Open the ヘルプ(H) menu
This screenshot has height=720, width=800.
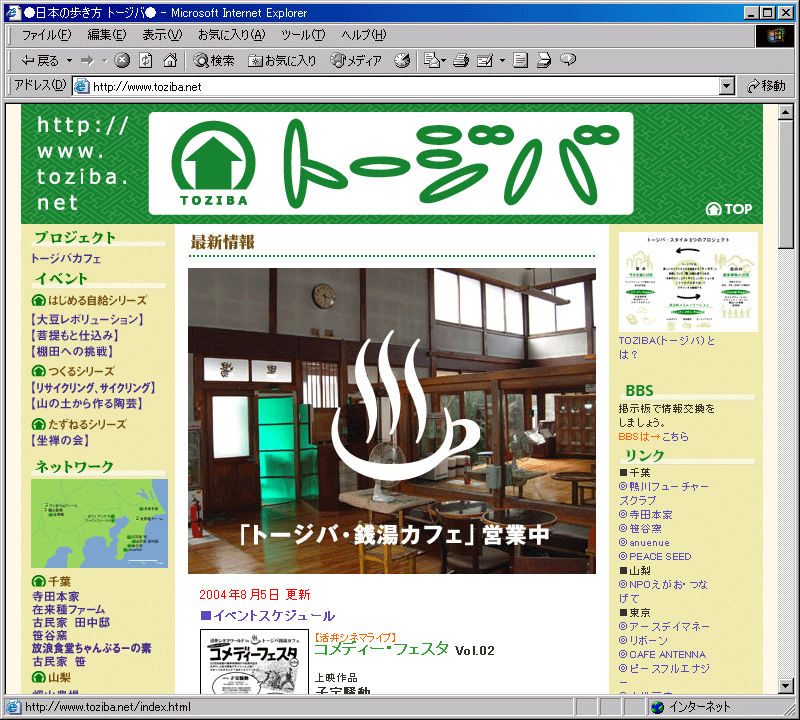tap(364, 35)
